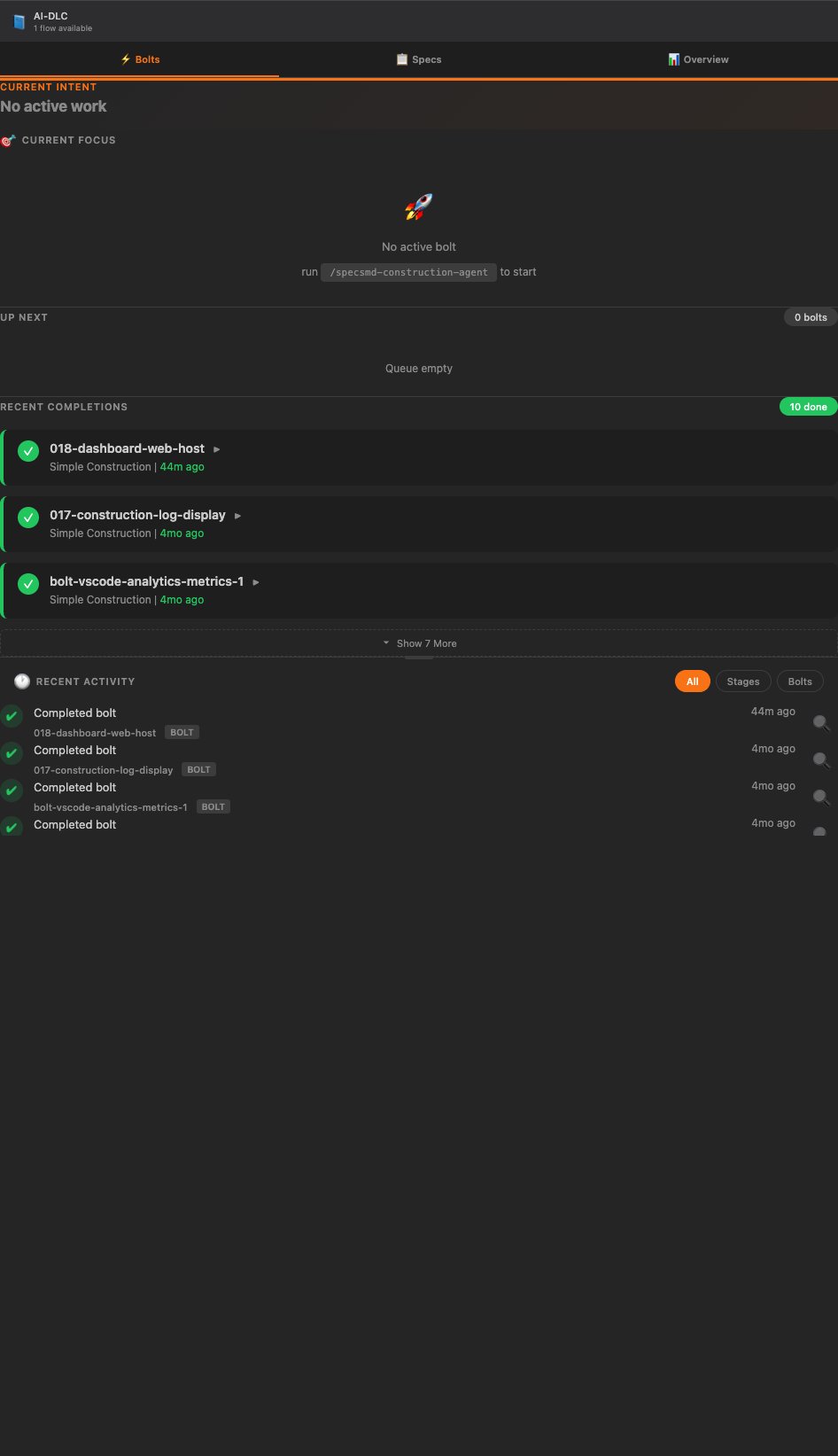The width and height of the screenshot is (838, 1456).
Task: Click activity check icon for 017-construction-log-display
Action: pos(12,753)
